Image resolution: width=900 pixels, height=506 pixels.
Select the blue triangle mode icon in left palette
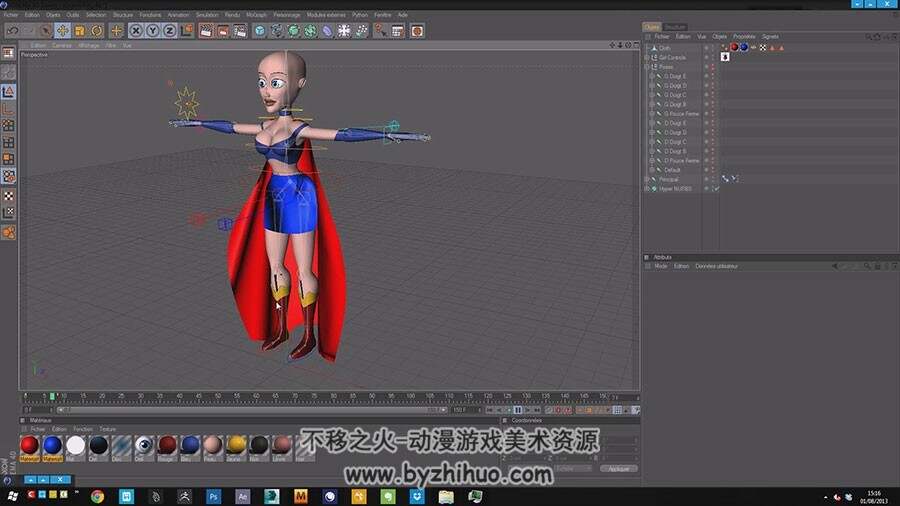pyautogui.click(x=8, y=91)
